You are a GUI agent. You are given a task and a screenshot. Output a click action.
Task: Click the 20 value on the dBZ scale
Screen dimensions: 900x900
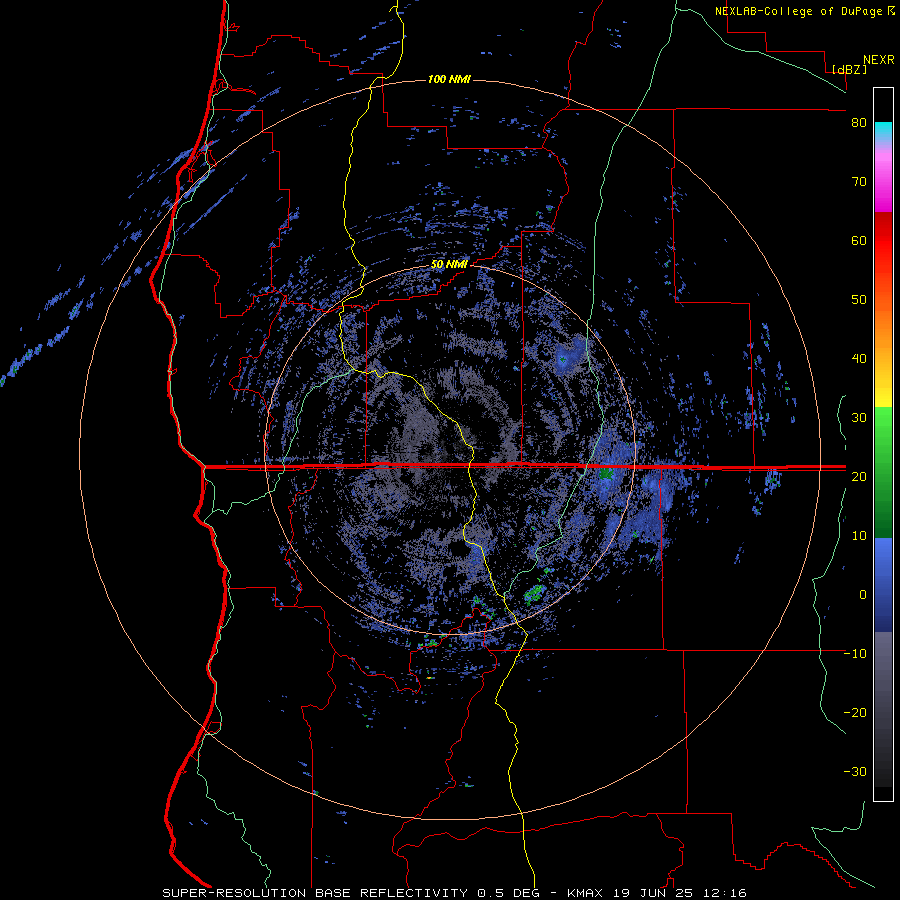[x=859, y=476]
